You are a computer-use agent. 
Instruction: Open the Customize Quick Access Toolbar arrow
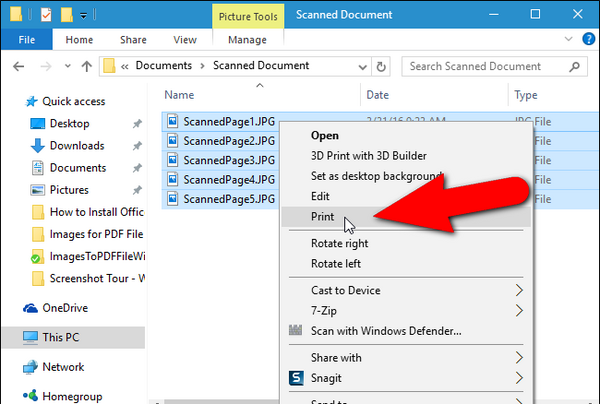coord(83,16)
